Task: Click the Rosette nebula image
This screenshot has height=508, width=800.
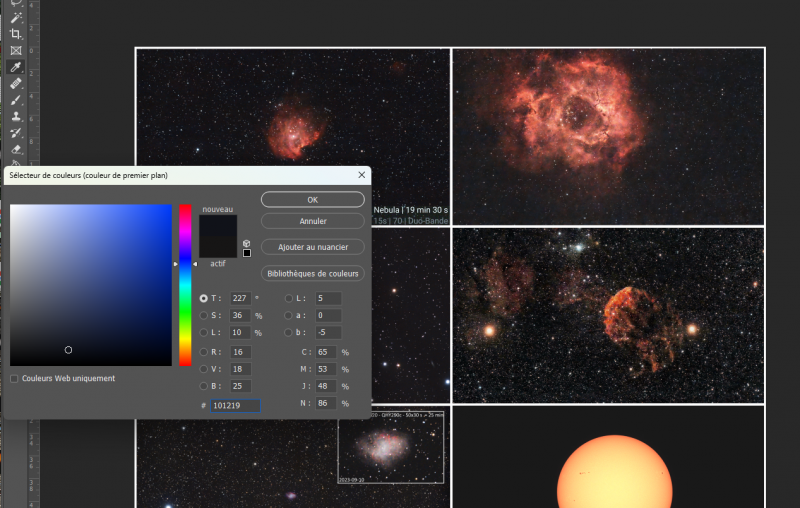Action: (x=609, y=137)
